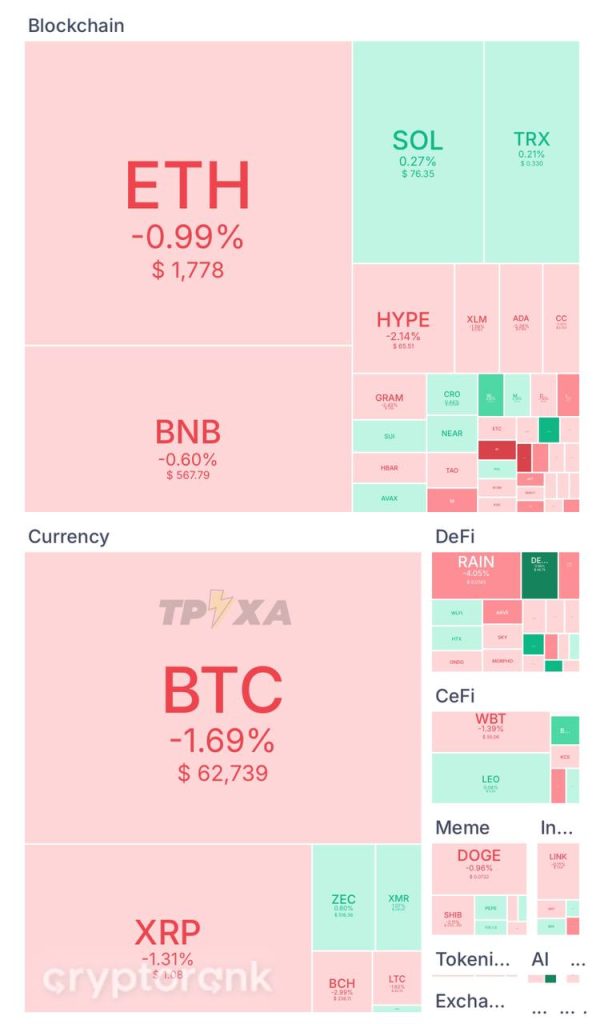Open the BCH tile
Image resolution: width=604 pixels, height=1024 pixels.
[x=342, y=982]
